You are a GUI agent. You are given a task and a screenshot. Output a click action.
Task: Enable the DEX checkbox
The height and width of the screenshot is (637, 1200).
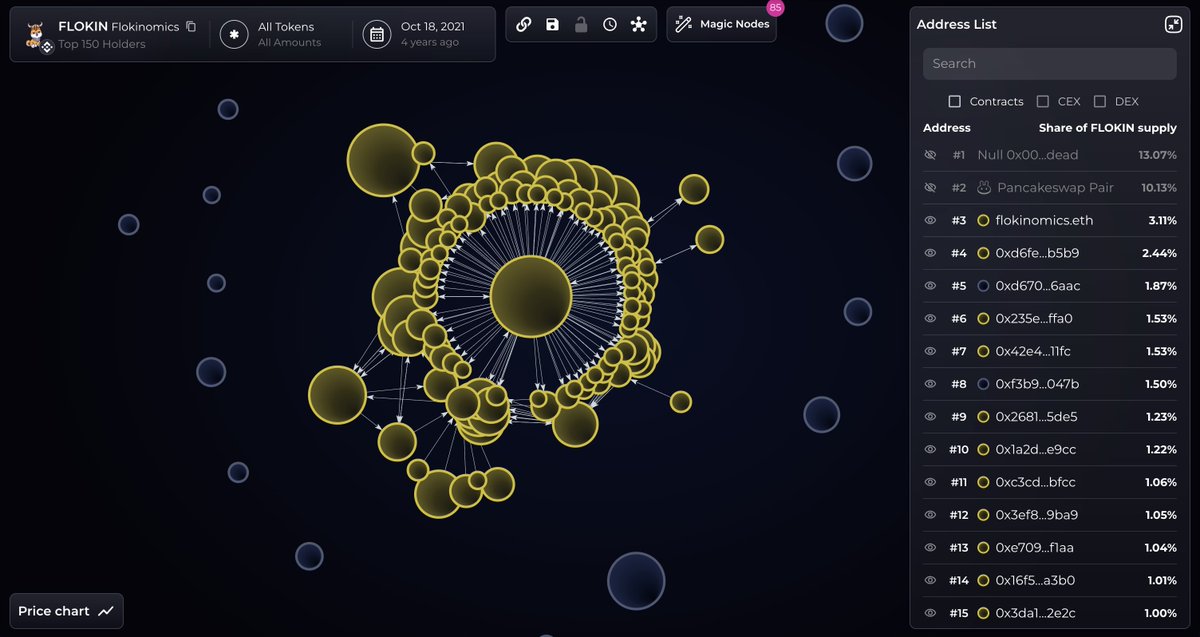point(1100,101)
